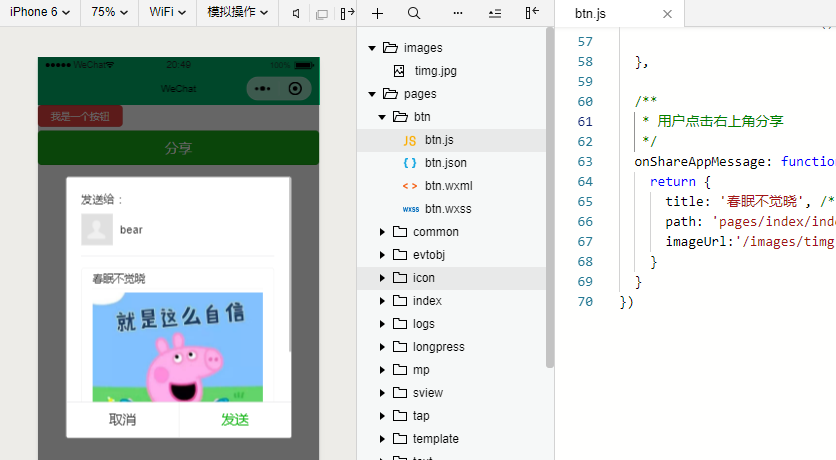The width and height of the screenshot is (836, 460).
Task: Expand the template folder
Action: coord(382,439)
